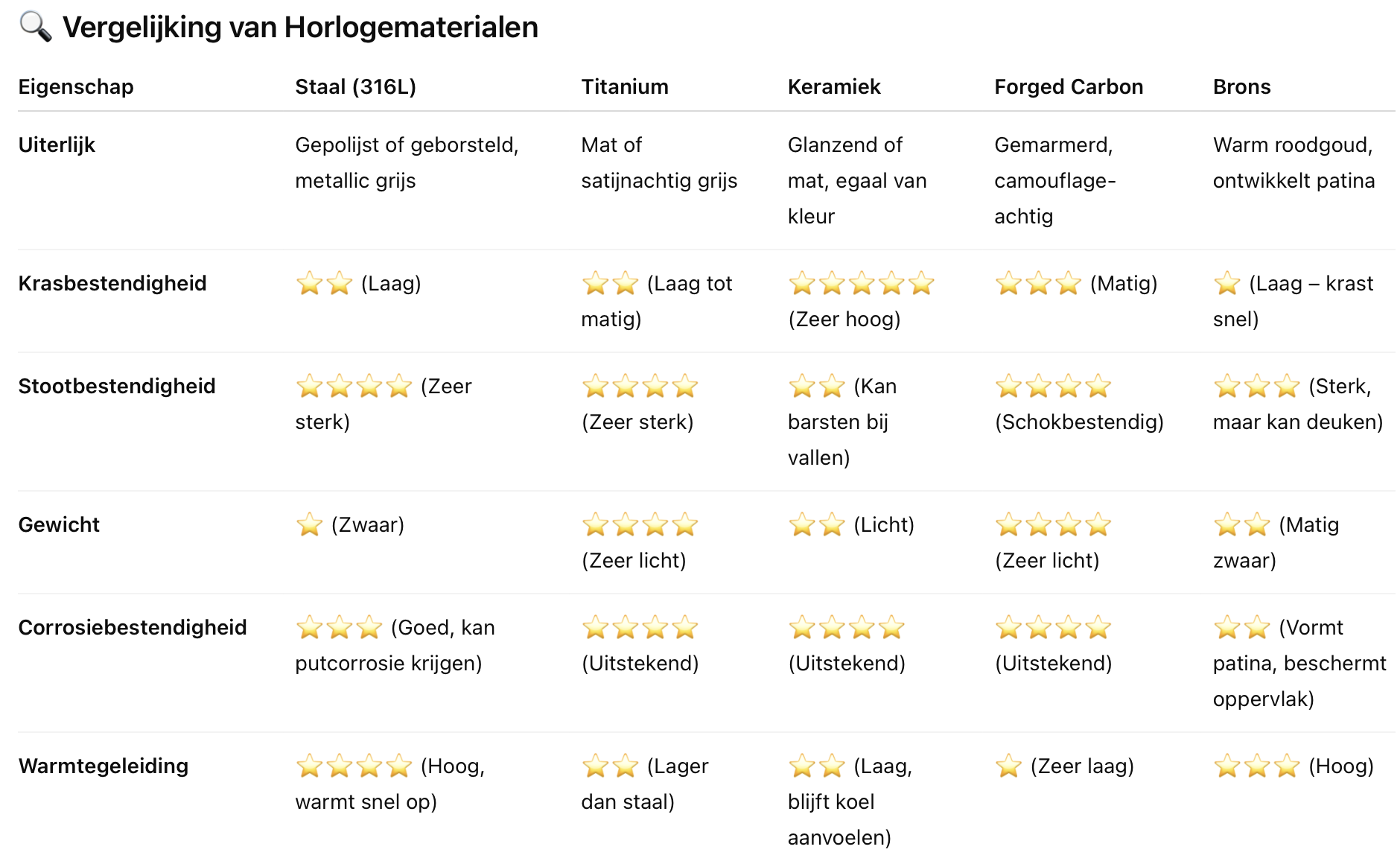This screenshot has width=1400, height=864.
Task: Click the three stars for Brons Warmtegeleiding
Action: [x=1257, y=766]
